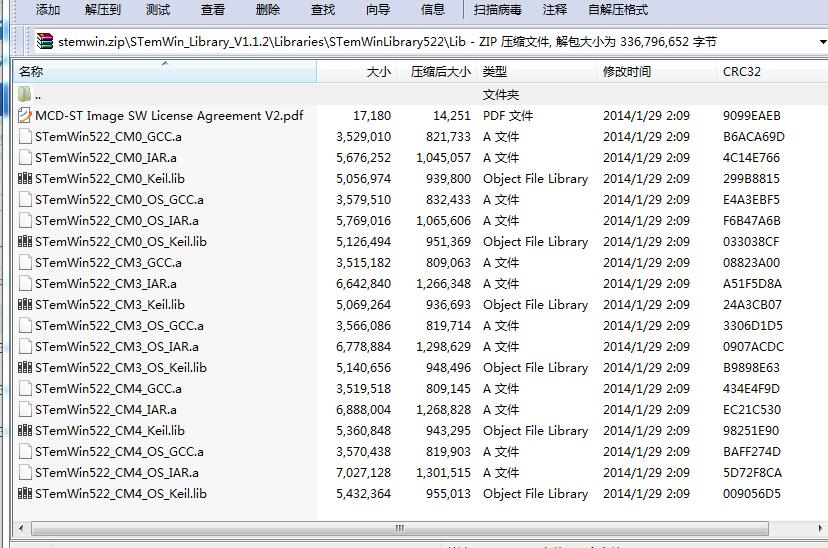
Task: Select file name STemWin522_CM4_IAR.a
Action: point(106,409)
